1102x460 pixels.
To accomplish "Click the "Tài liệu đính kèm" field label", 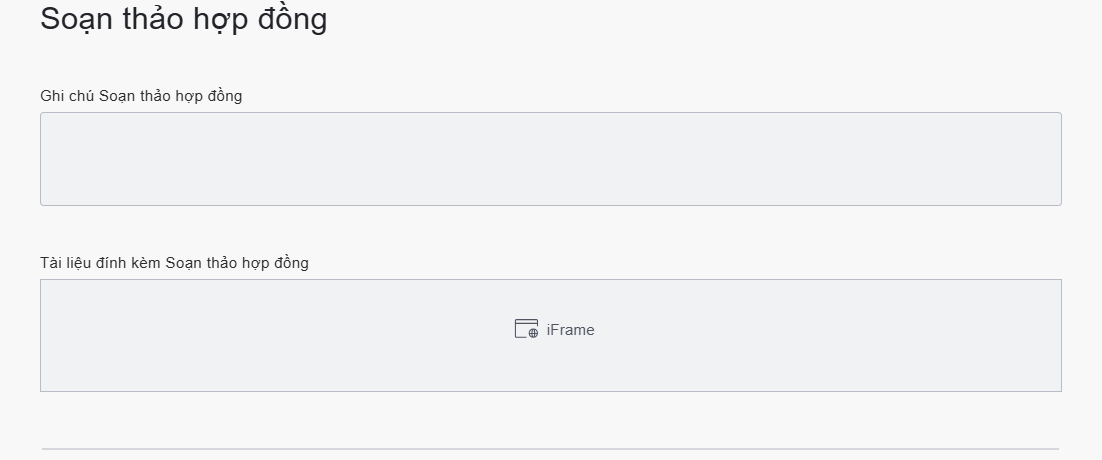I will (x=174, y=263).
